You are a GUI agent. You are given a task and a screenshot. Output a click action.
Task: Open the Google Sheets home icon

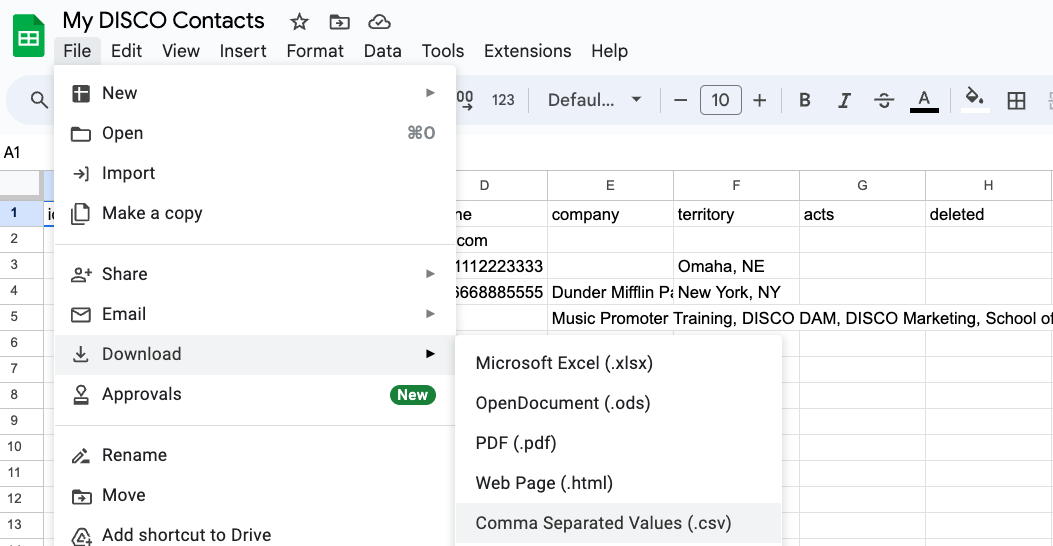29,36
